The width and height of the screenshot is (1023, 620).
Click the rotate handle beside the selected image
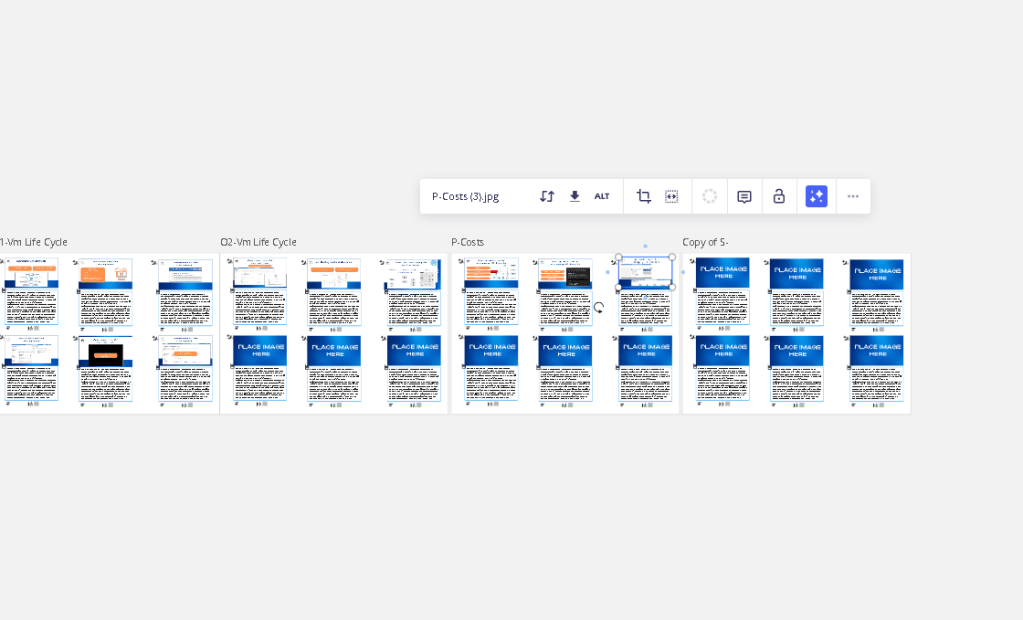tap(599, 307)
